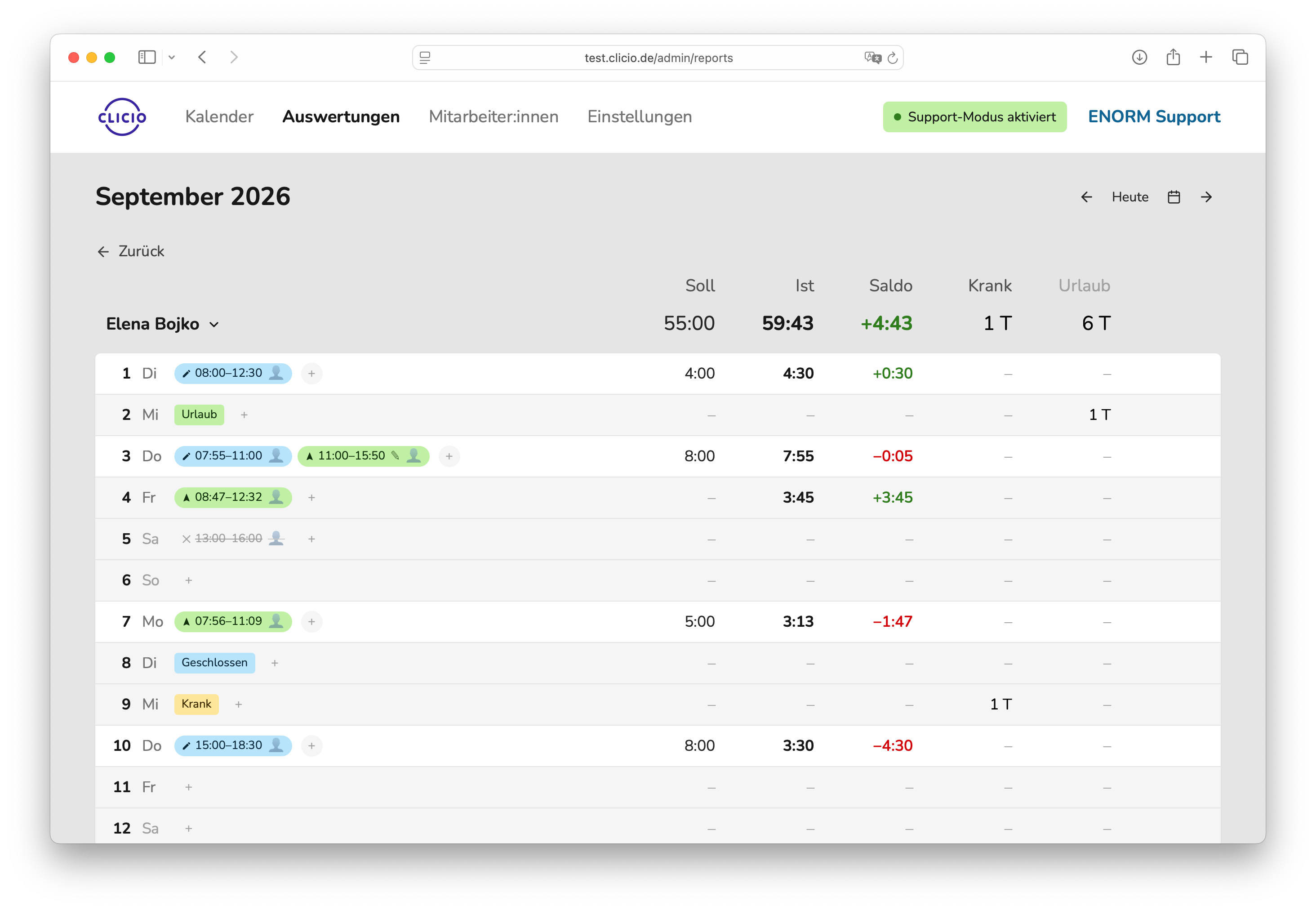Open cancelled 13:00–16:00 shift
The image size is (1316, 910).
[x=233, y=539]
